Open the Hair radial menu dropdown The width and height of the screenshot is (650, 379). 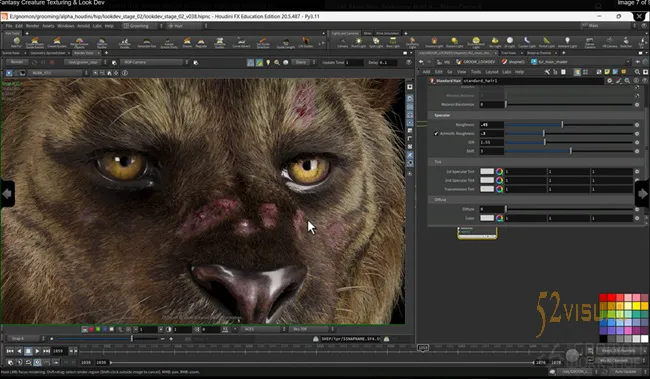pyautogui.click(x=187, y=26)
